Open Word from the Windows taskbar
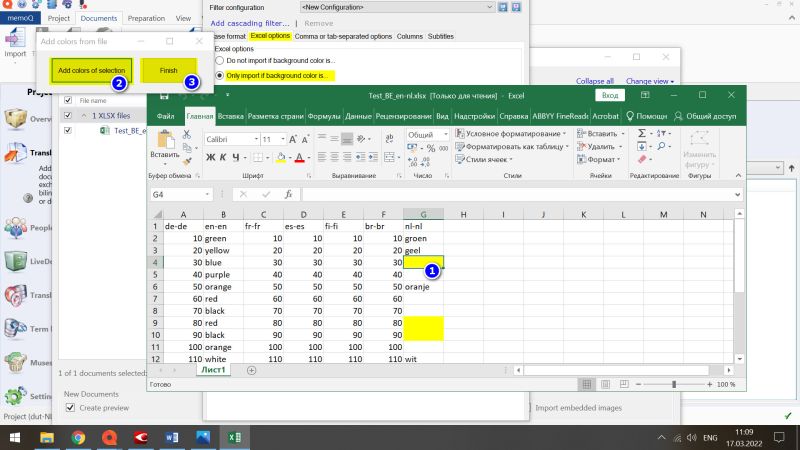 tap(172, 437)
